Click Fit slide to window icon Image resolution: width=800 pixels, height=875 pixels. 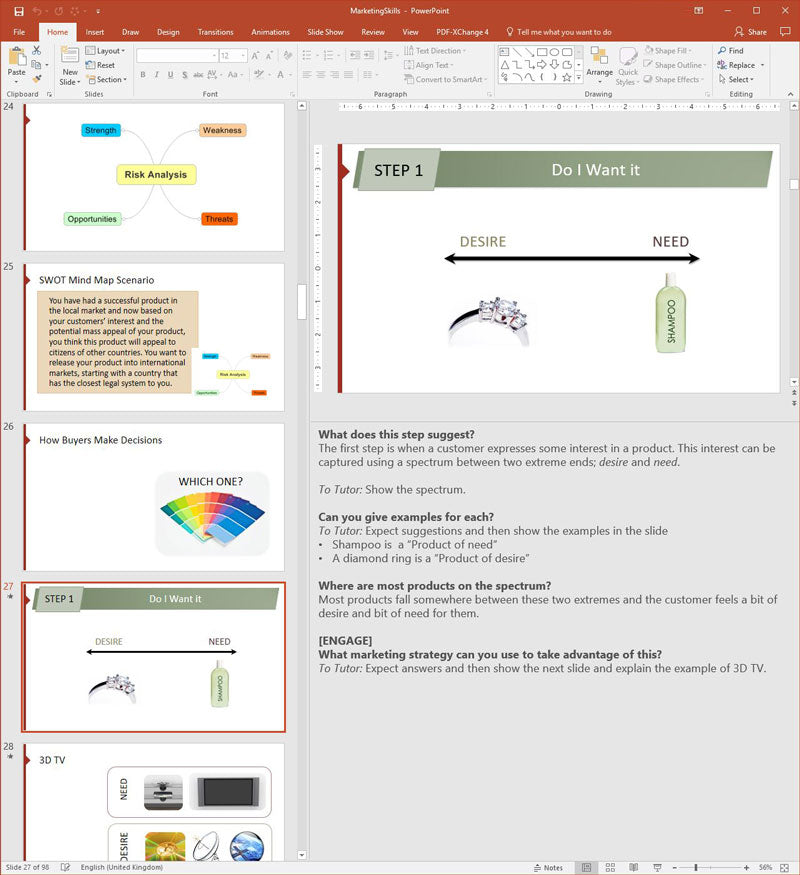784,868
